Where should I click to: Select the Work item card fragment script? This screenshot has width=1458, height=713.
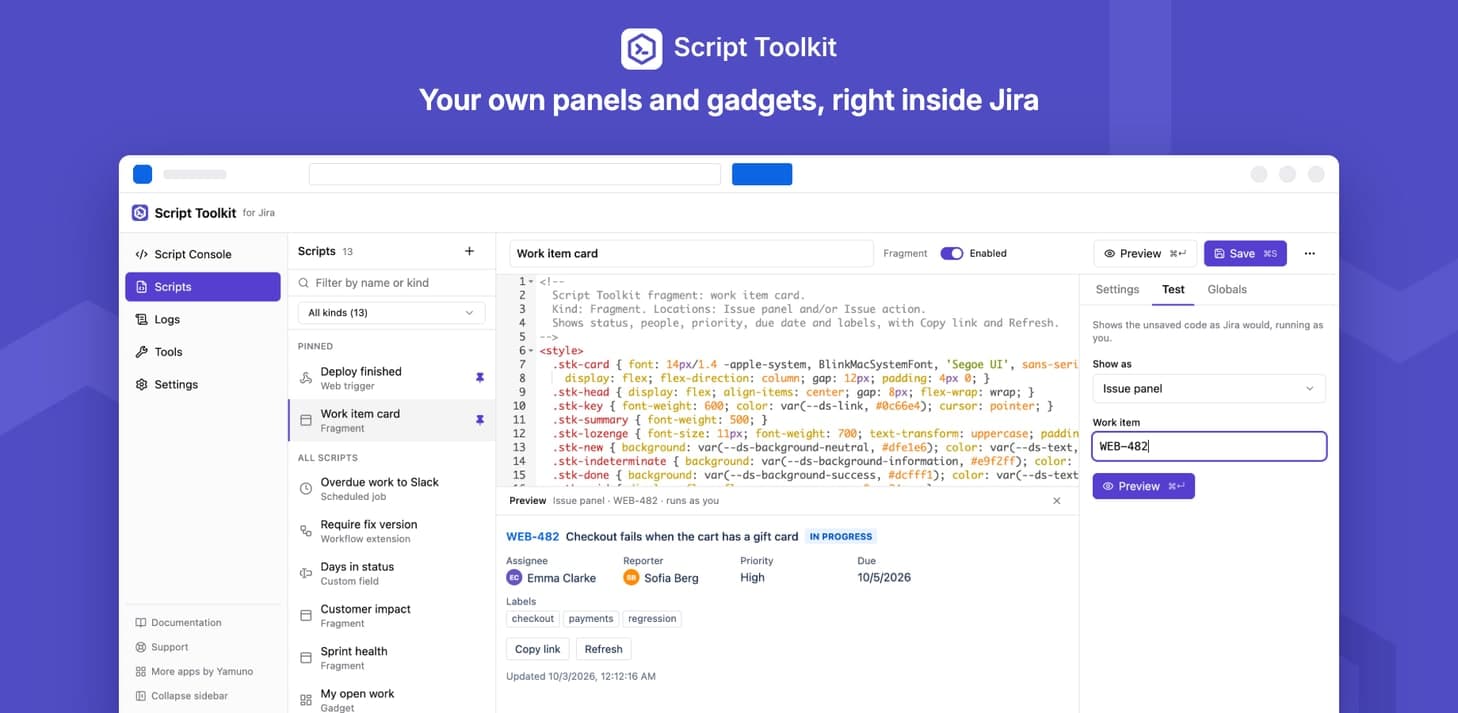(x=392, y=420)
